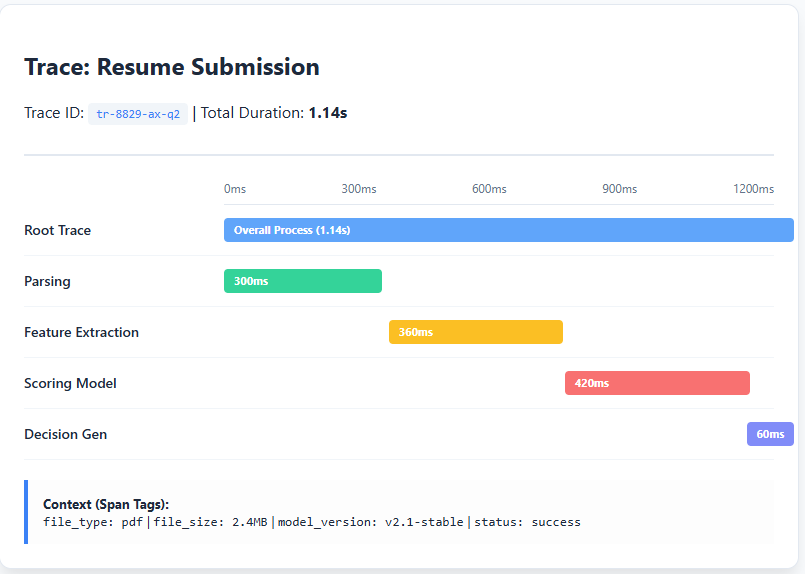Click the red 420ms Scoring Model bar

[x=657, y=383]
